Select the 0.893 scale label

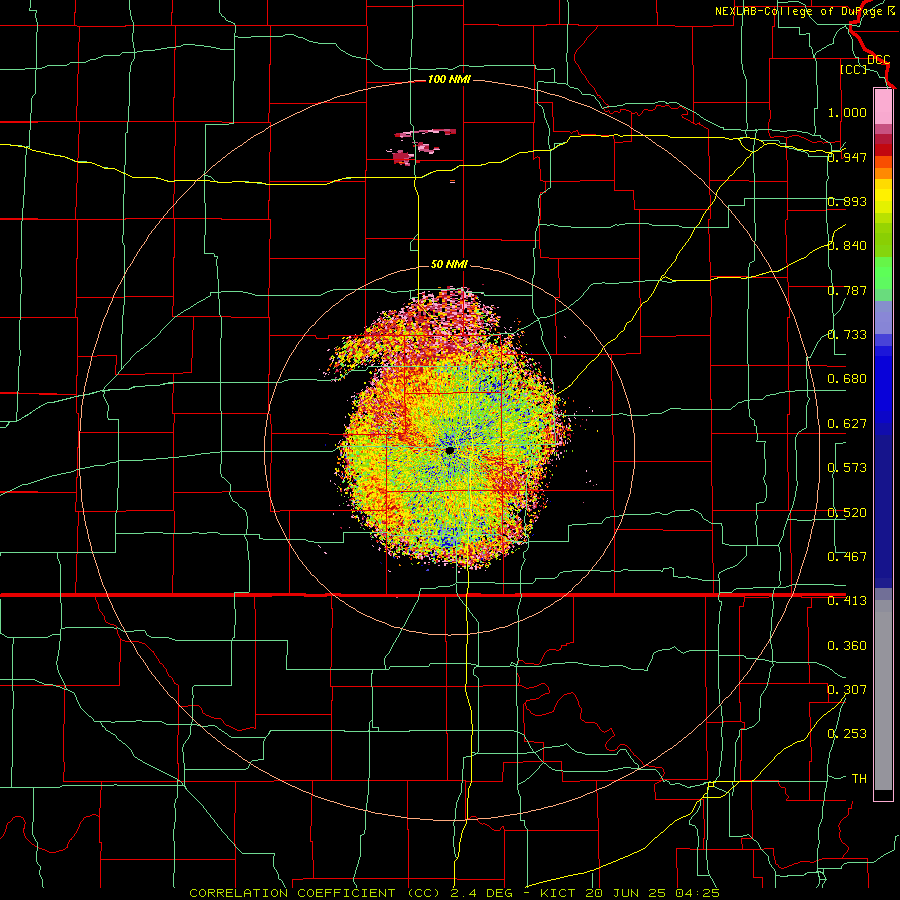point(847,201)
